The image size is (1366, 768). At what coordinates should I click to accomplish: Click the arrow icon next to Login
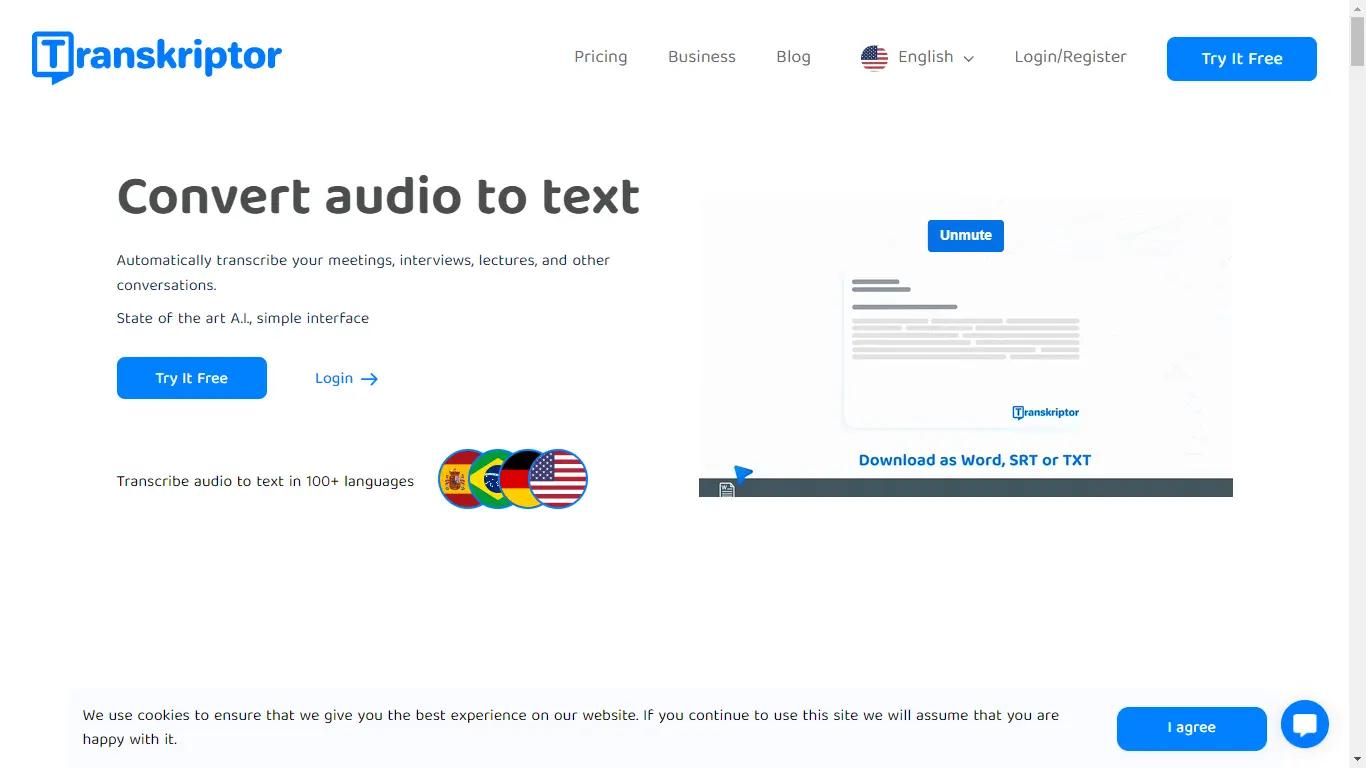pos(369,379)
